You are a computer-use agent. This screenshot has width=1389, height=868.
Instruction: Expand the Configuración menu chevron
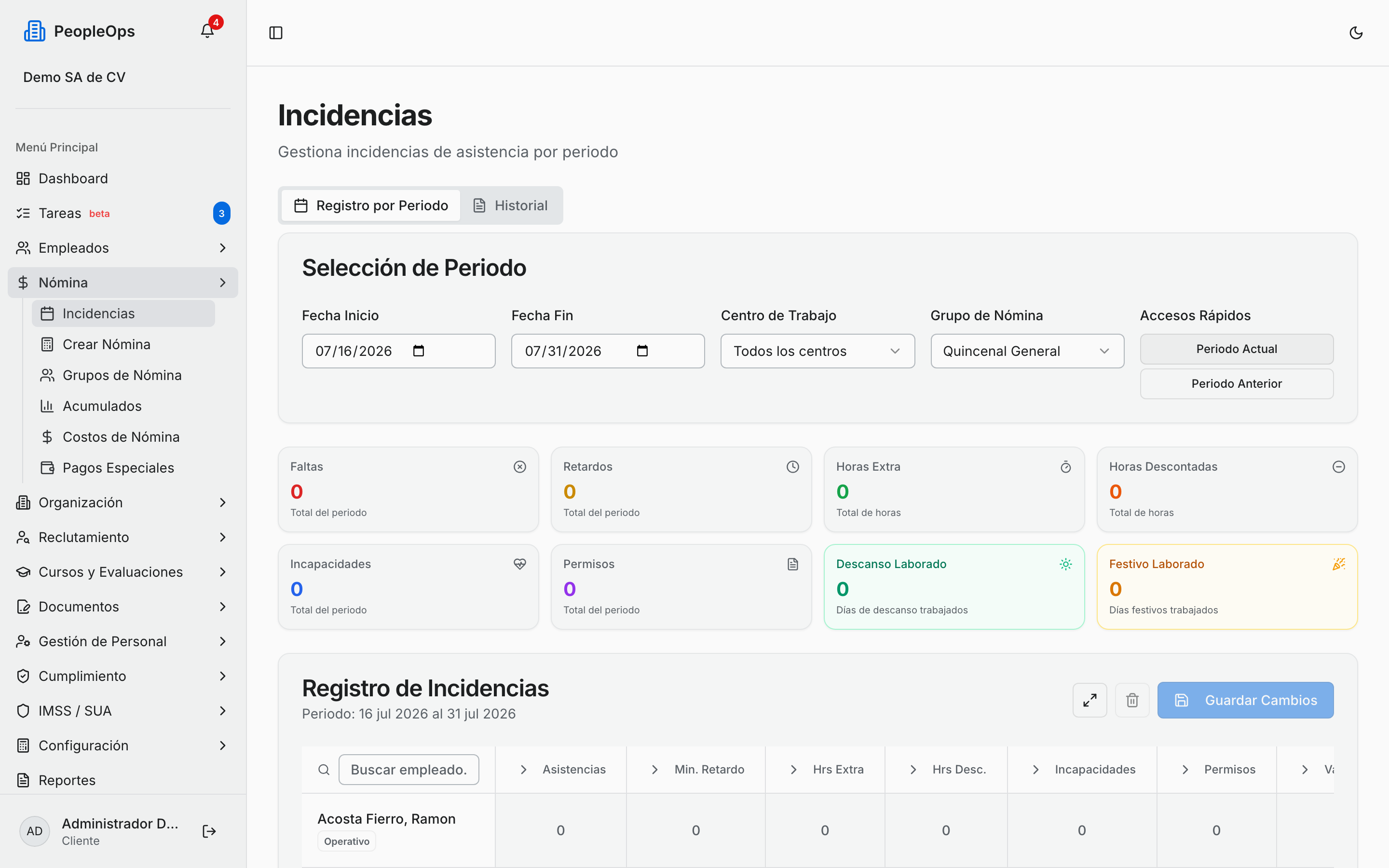(223, 745)
